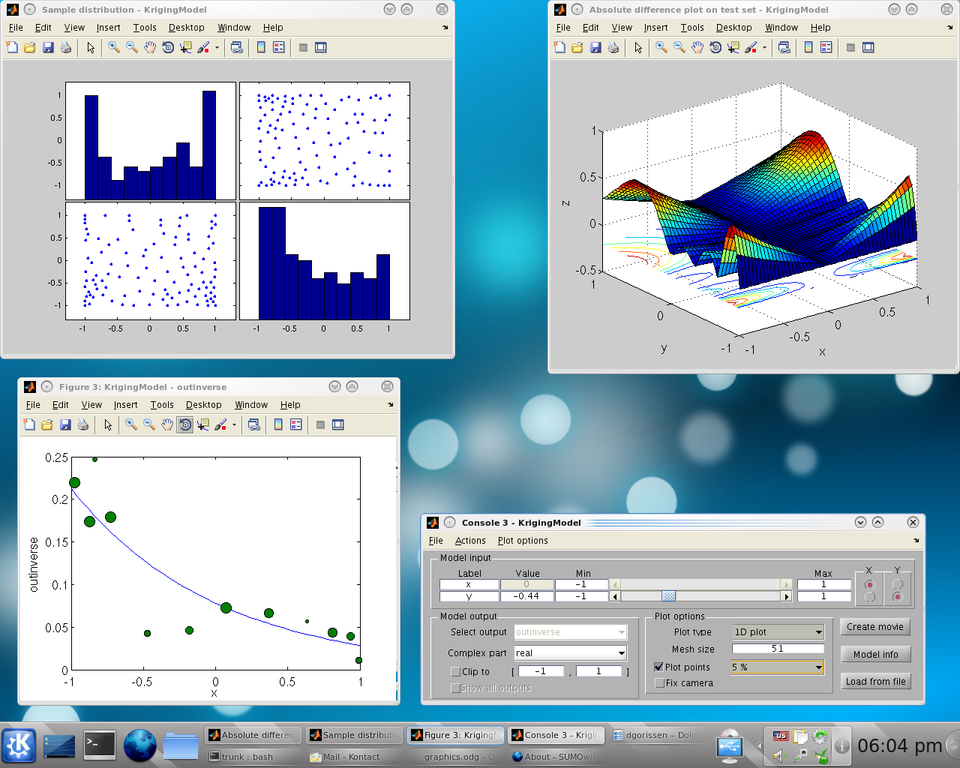The width and height of the screenshot is (960, 768).
Task: Open the Plot type dropdown
Action: tap(778, 632)
